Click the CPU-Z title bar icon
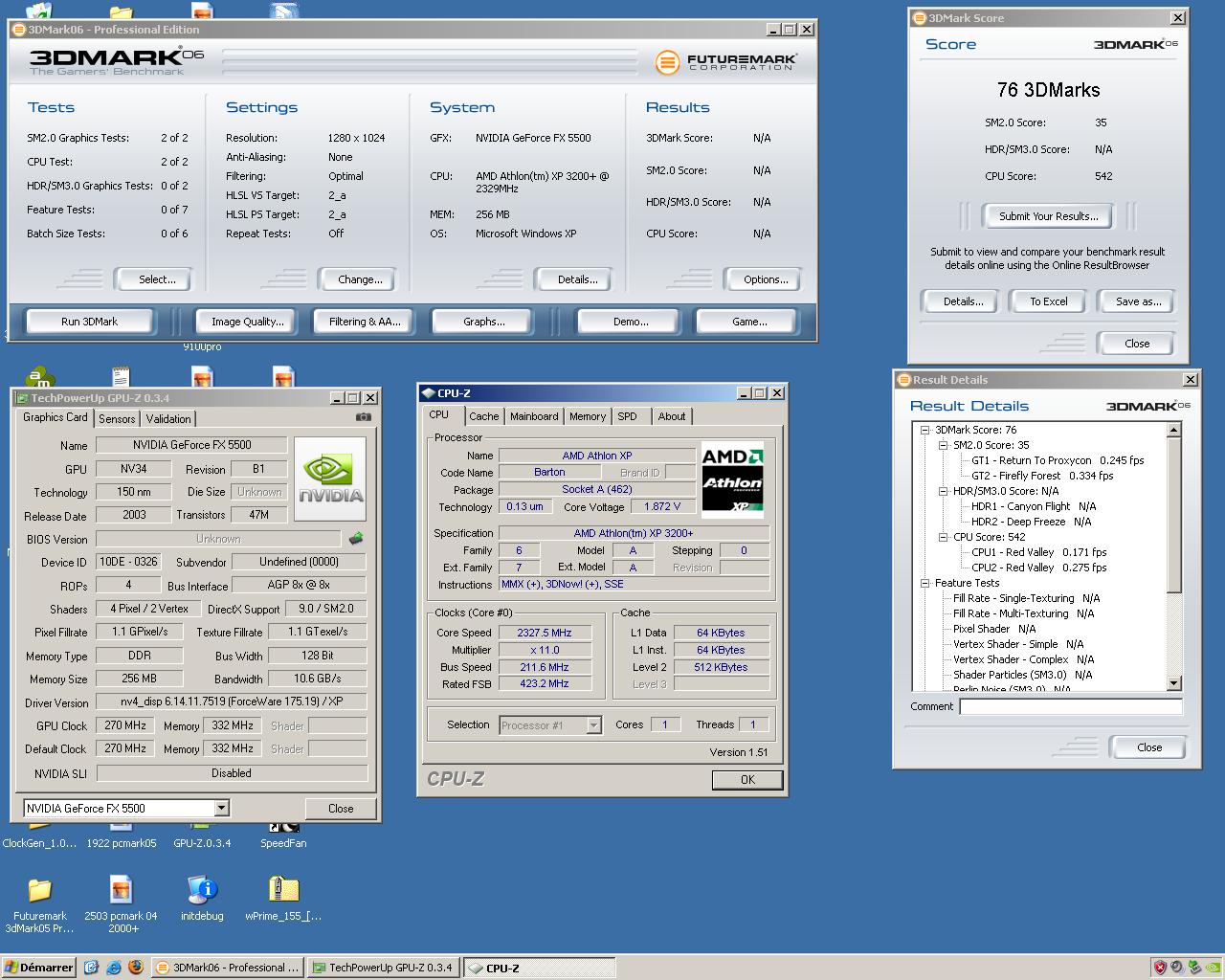The height and width of the screenshot is (980, 1225). click(428, 393)
